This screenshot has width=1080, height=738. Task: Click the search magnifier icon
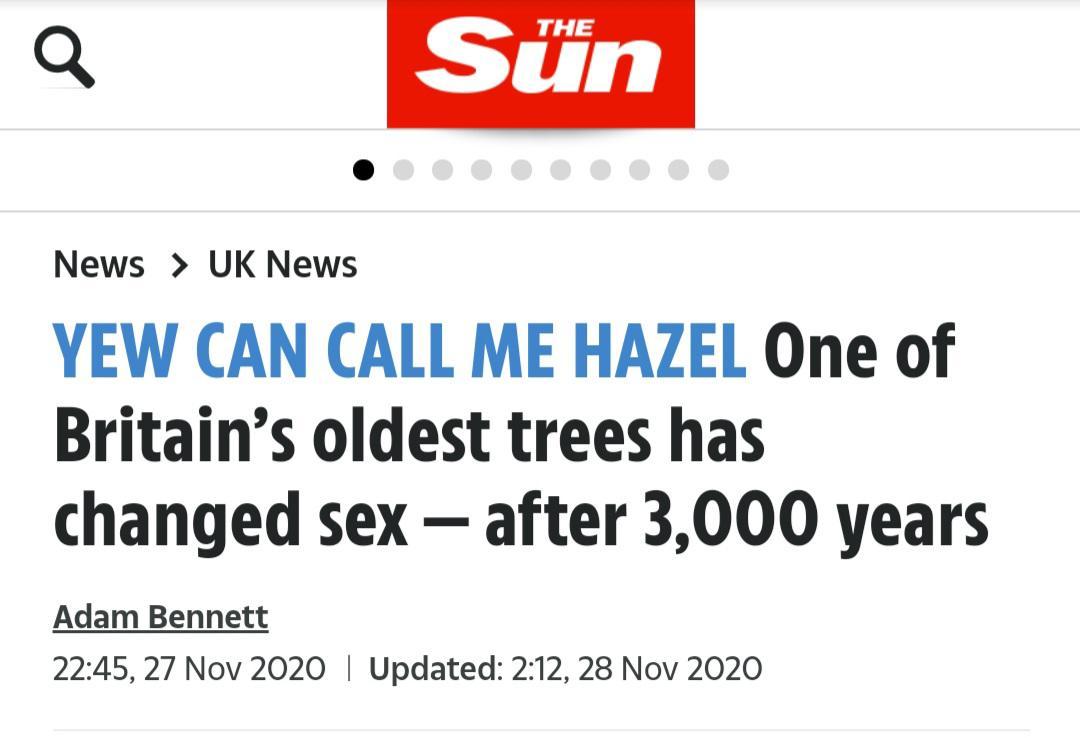point(65,55)
